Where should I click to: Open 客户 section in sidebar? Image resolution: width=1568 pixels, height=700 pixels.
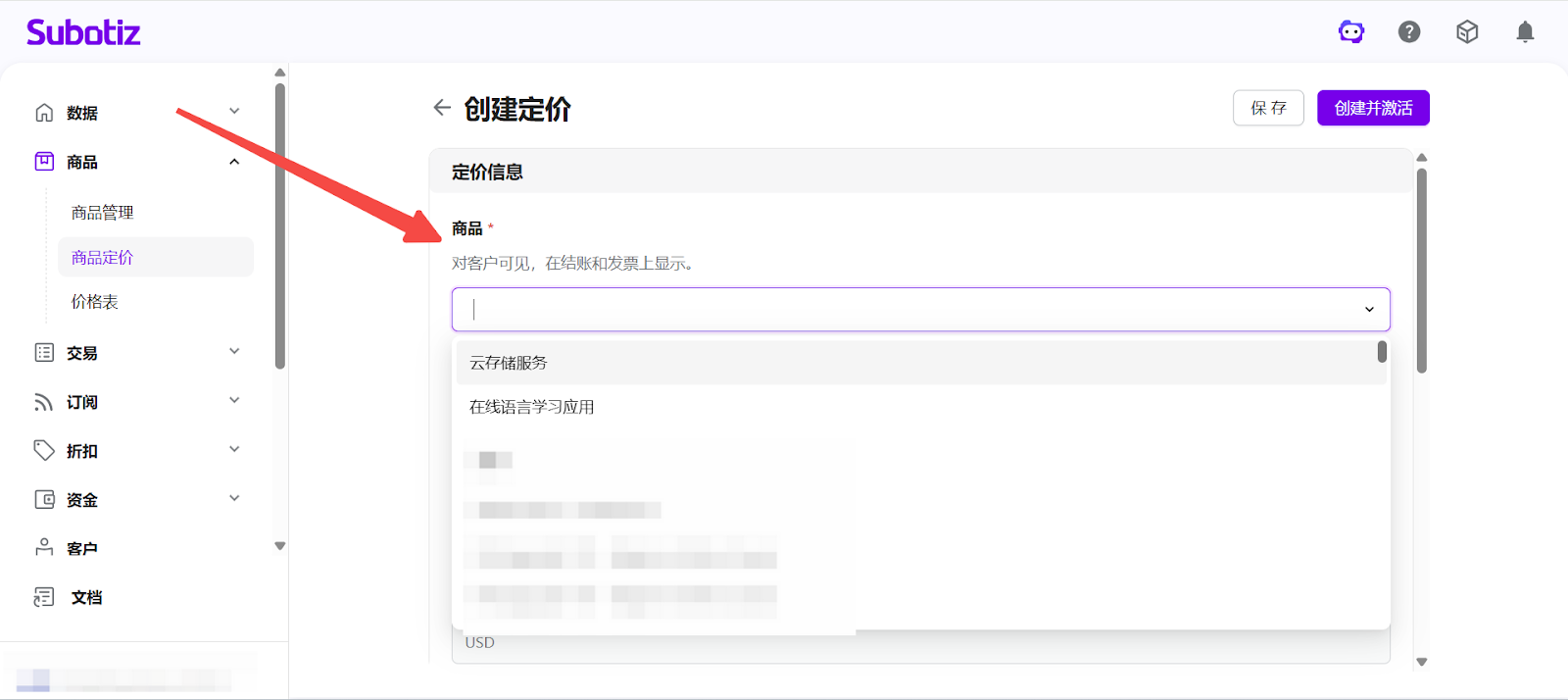pyautogui.click(x=82, y=549)
